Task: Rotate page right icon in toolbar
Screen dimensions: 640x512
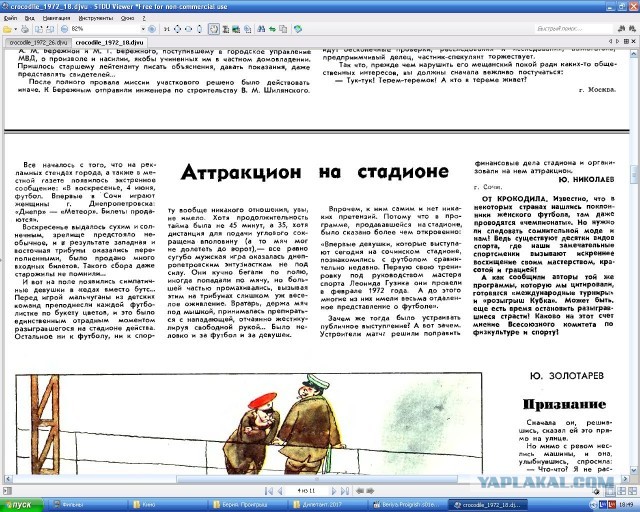Action: pos(50,29)
